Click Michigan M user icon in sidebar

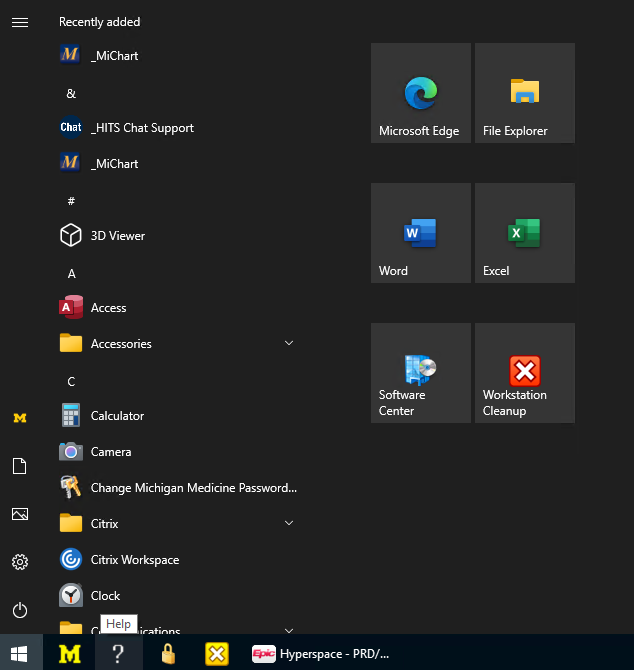tap(20, 417)
